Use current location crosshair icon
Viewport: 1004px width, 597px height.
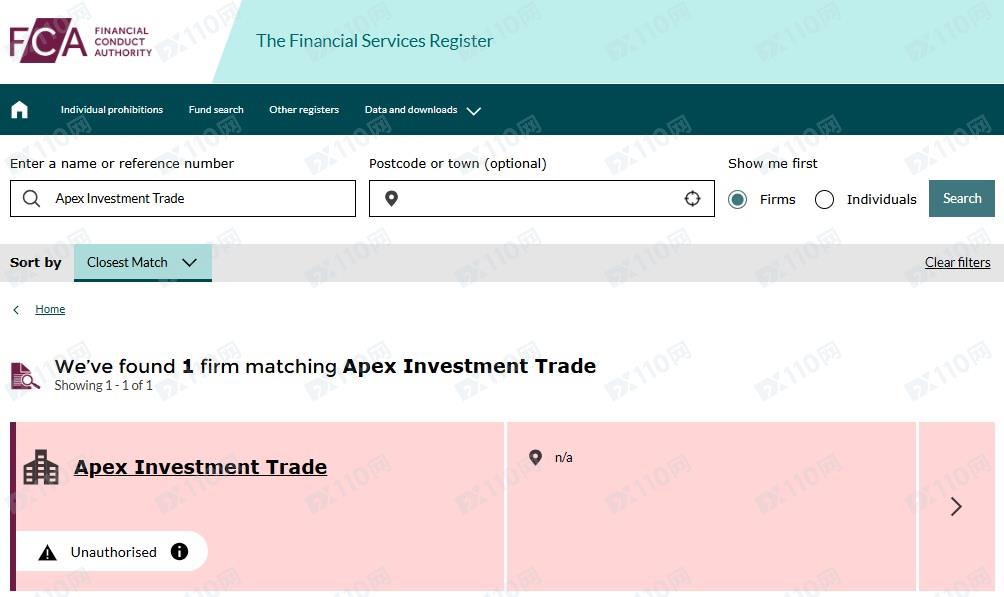pos(692,199)
